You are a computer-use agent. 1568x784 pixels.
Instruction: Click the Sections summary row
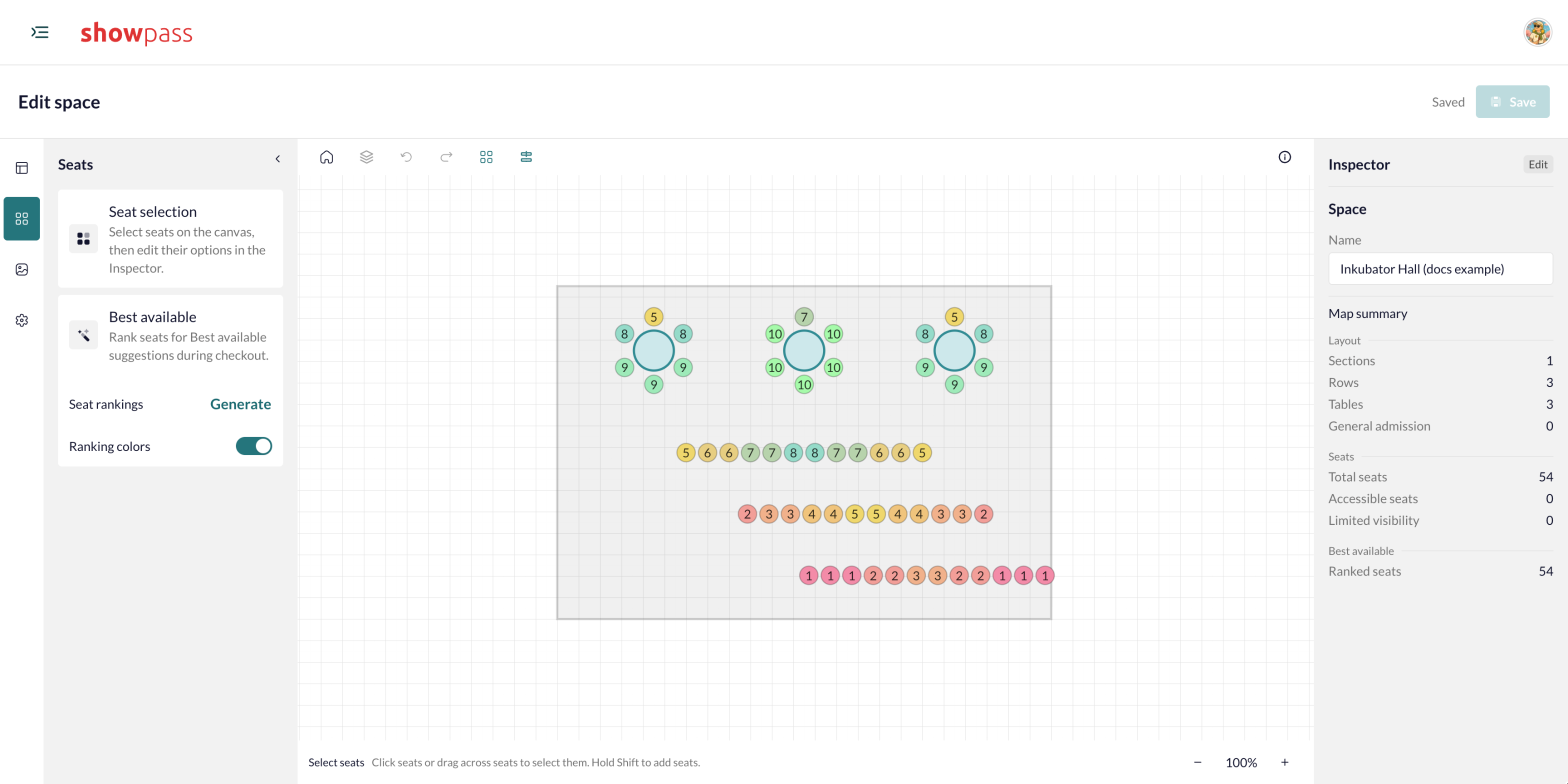(1440, 361)
